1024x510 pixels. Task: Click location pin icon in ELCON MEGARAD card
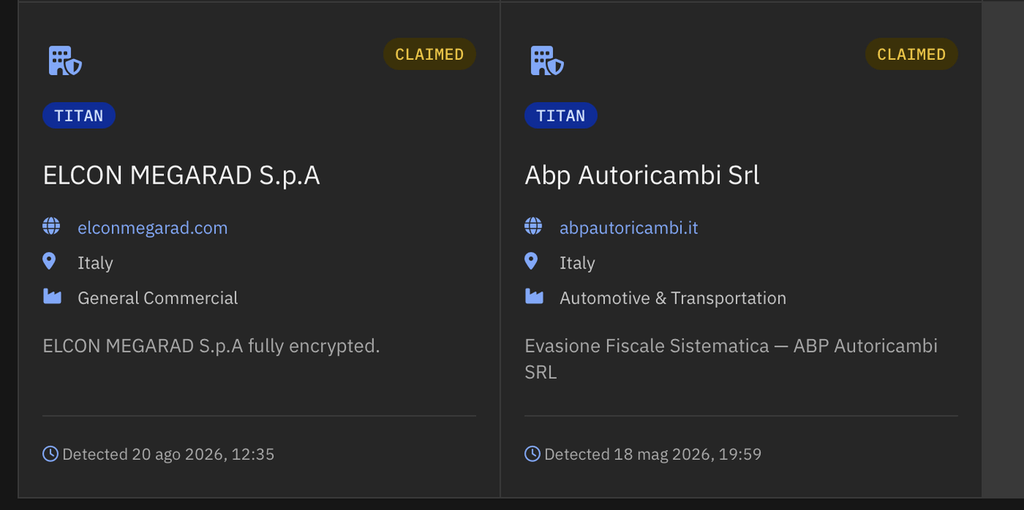pyautogui.click(x=49, y=262)
